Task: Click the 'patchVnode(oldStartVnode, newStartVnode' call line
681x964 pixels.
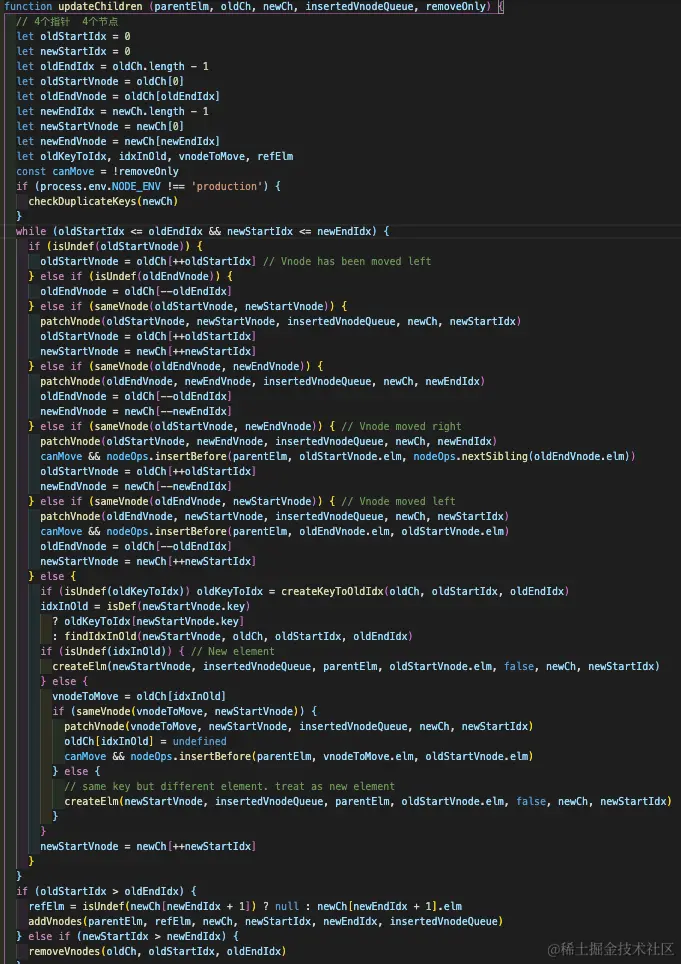Action: pos(281,322)
